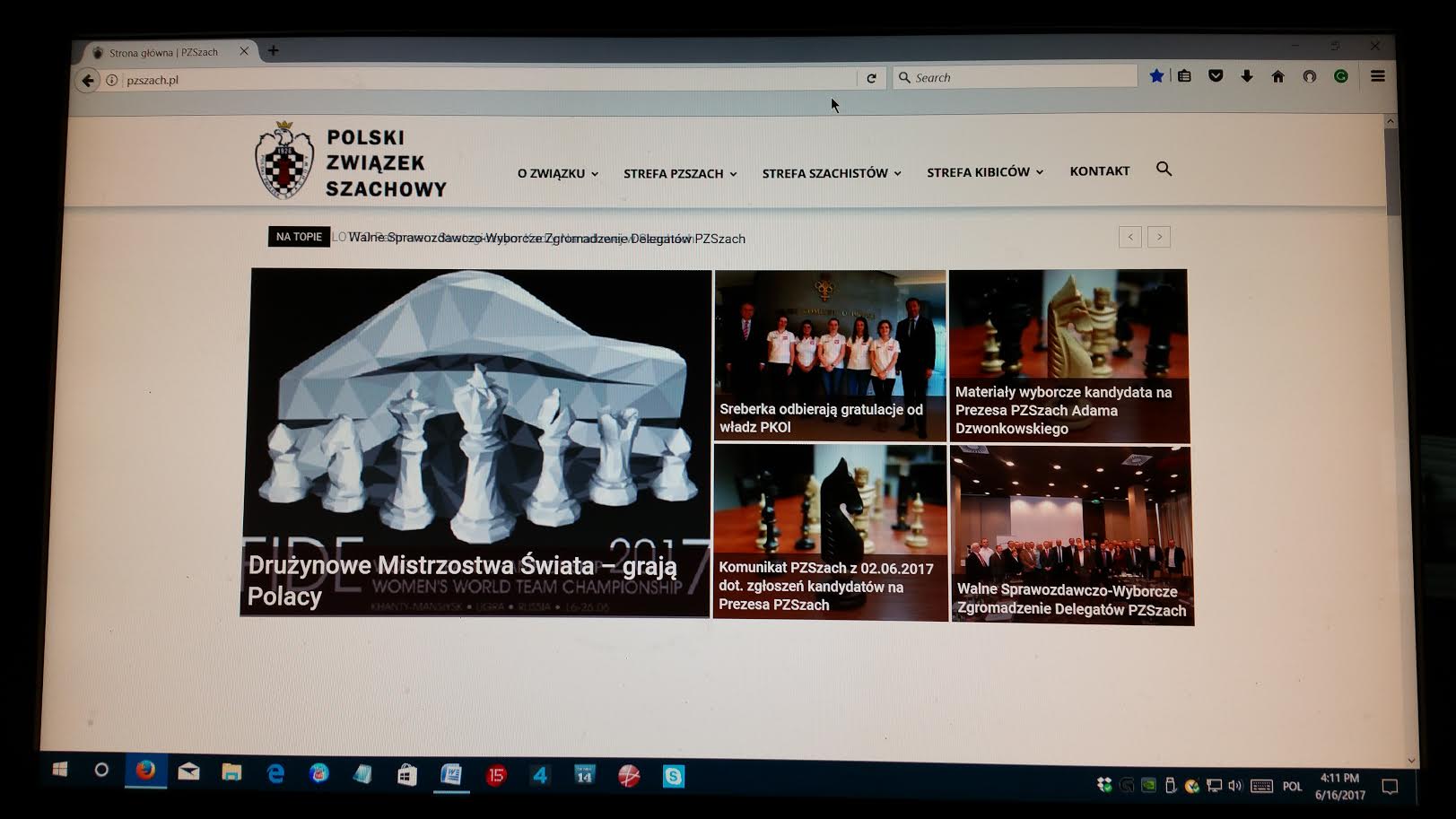
Task: Go to the Firefox home page icon
Action: [1278, 76]
